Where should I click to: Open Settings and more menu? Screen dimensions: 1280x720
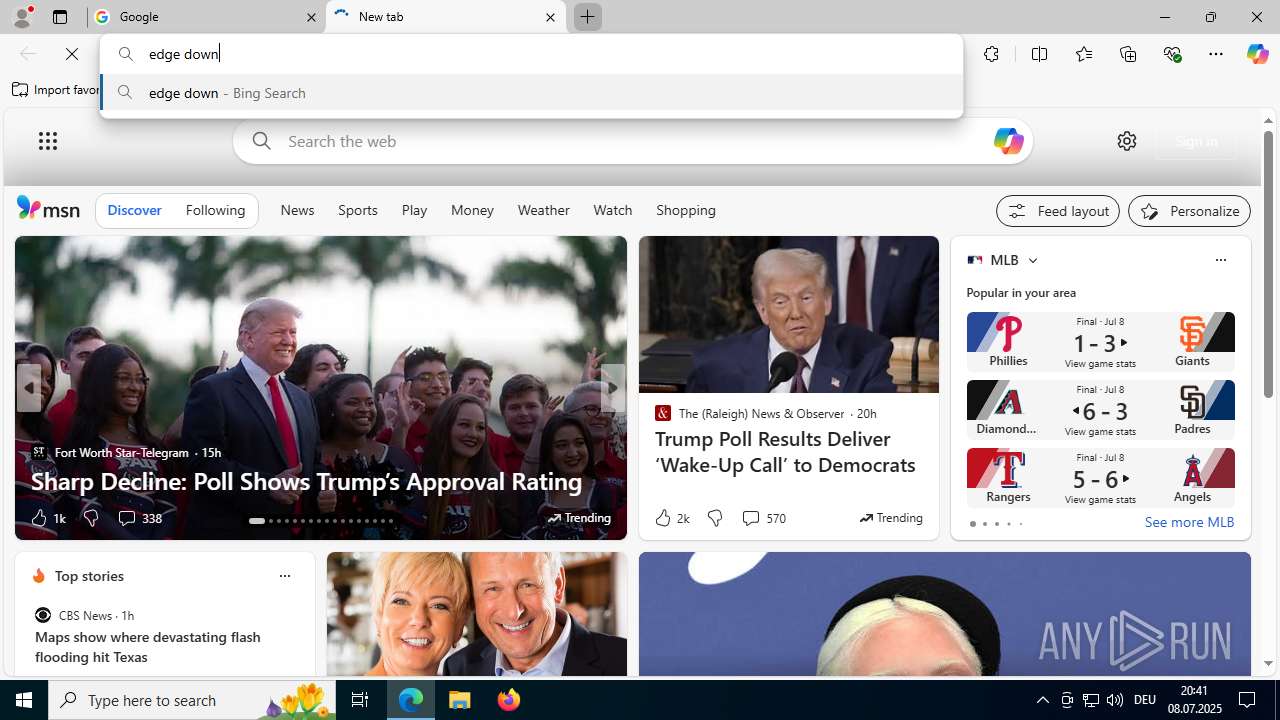point(1216,54)
